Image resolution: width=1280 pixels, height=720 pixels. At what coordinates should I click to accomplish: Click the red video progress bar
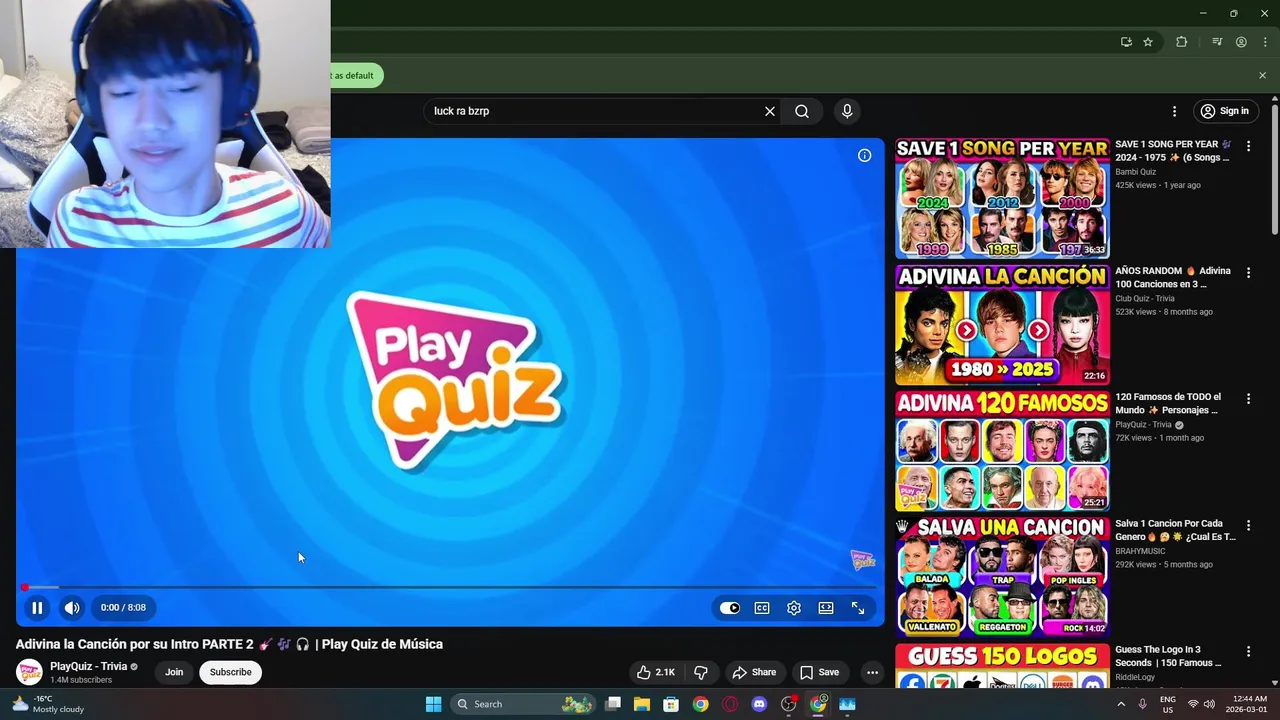tap(450, 587)
